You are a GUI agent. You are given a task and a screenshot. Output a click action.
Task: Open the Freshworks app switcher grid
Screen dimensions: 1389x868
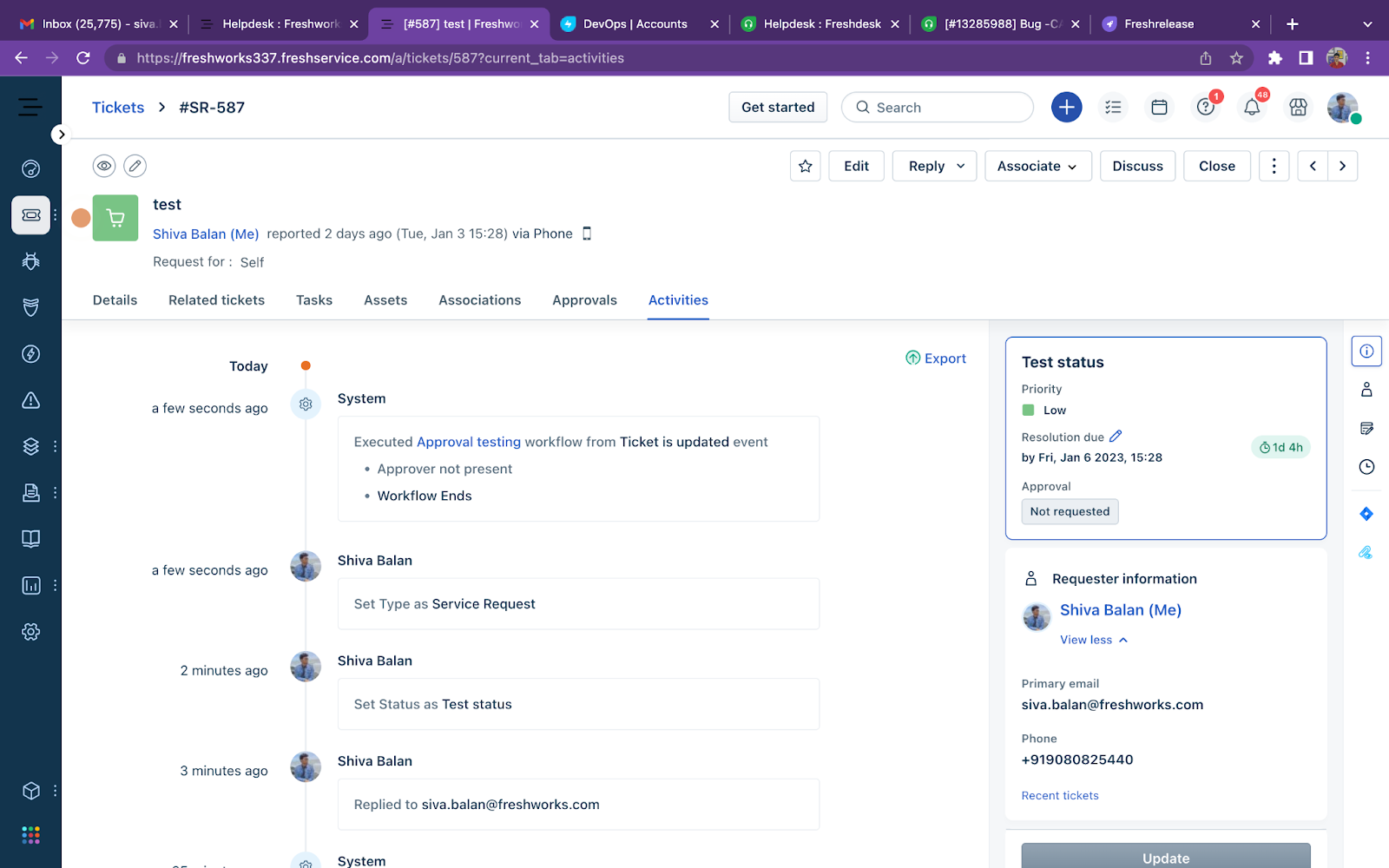[30, 835]
